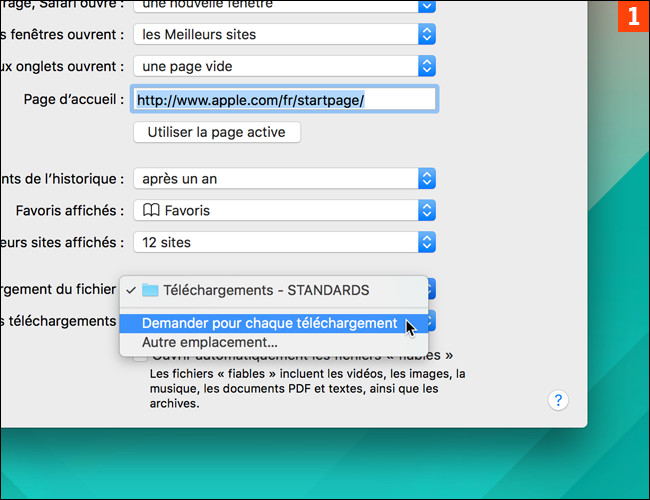Viewport: 650px width, 500px height.
Task: Click the checkmark beside Téléchargements - STANDARDS
Action: [x=130, y=290]
